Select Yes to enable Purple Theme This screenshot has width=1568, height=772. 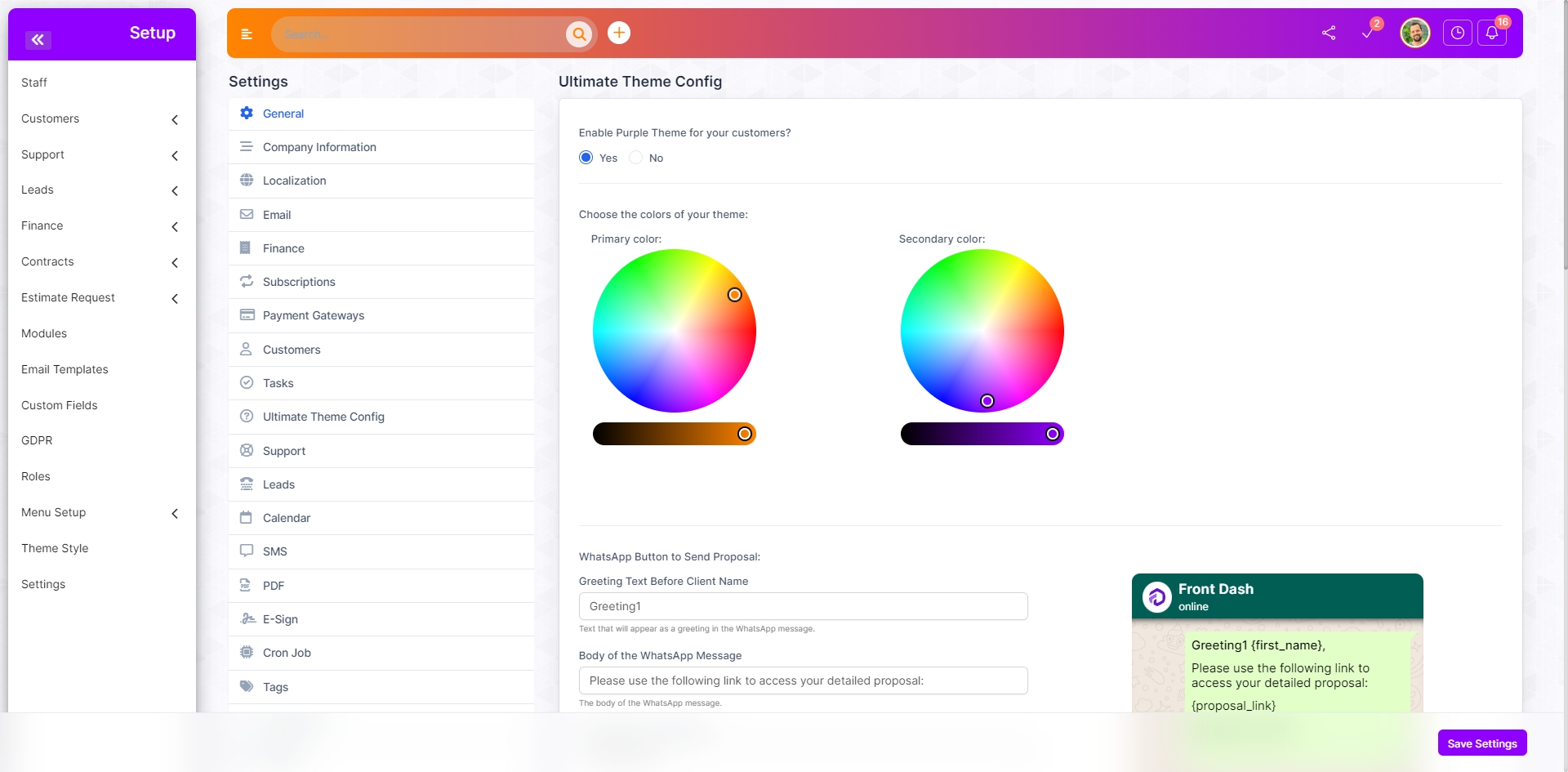585,157
